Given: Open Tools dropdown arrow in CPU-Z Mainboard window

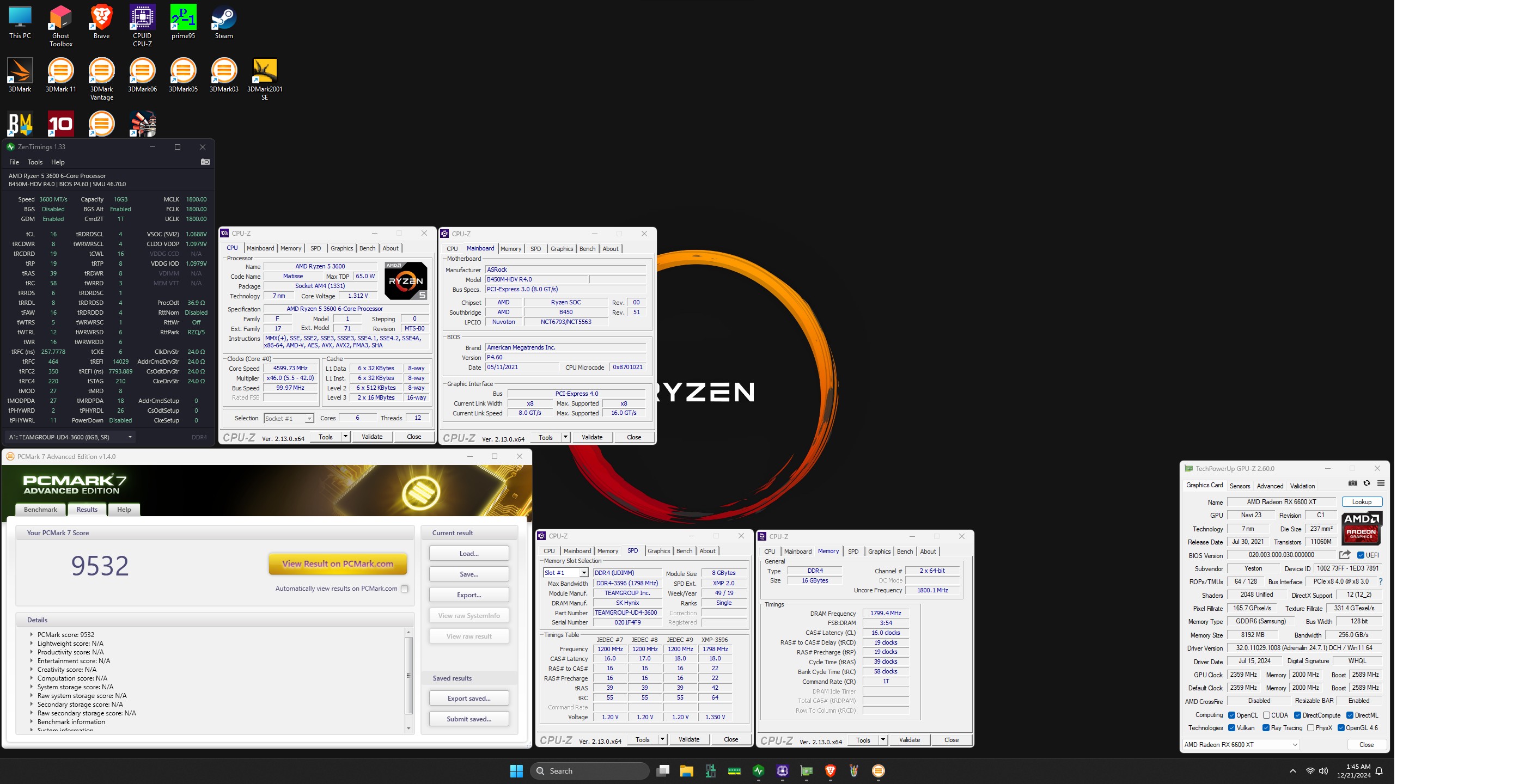Looking at the screenshot, I should click(x=565, y=437).
